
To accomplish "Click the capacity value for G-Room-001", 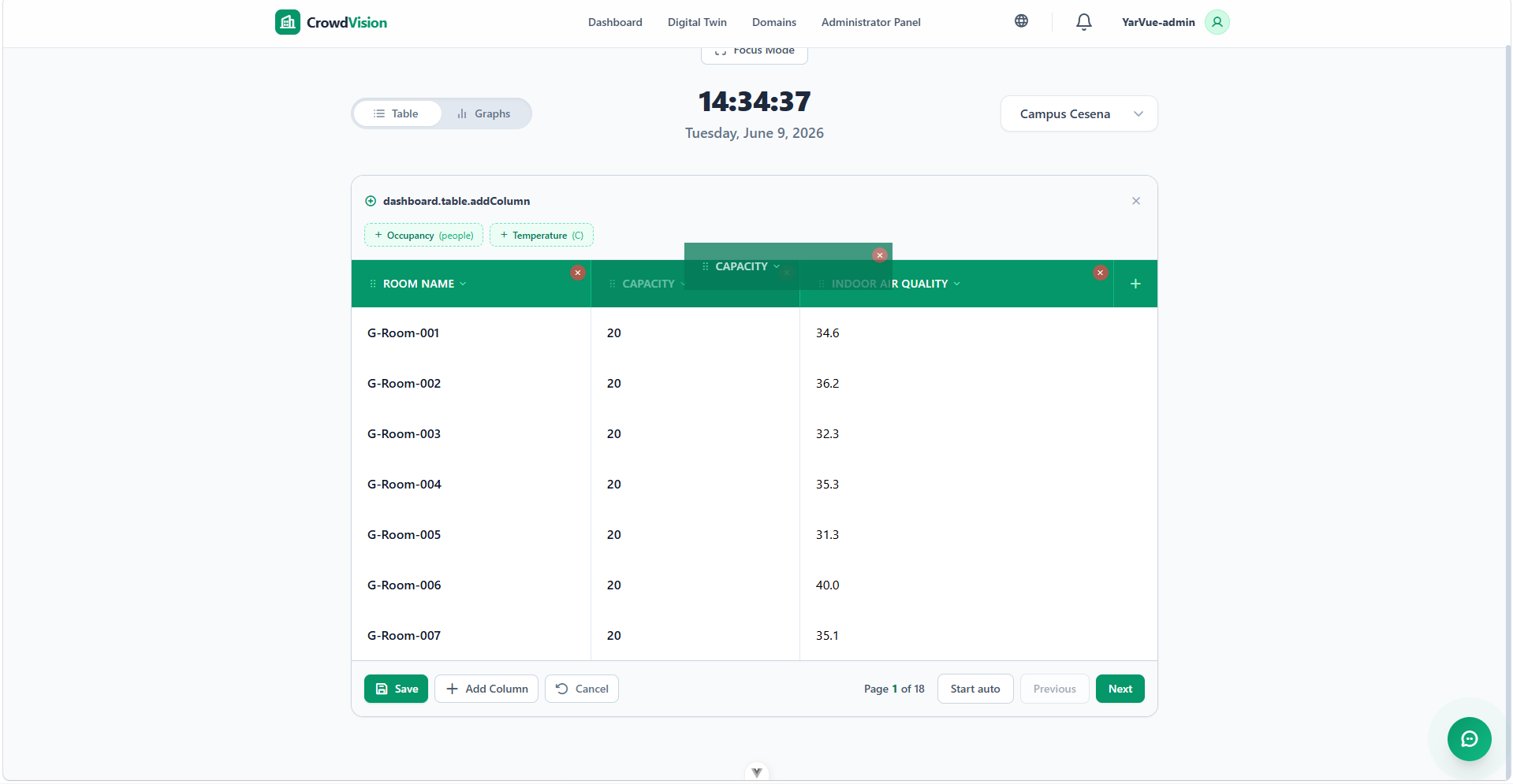I will (x=613, y=333).
